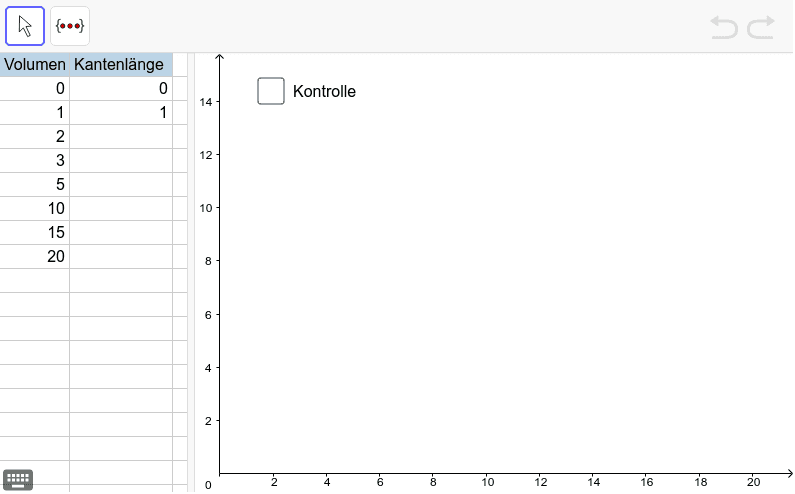The height and width of the screenshot is (494, 795).
Task: Select the empty Kantenlänge cell for volume 3
Action: pyautogui.click(x=120, y=161)
